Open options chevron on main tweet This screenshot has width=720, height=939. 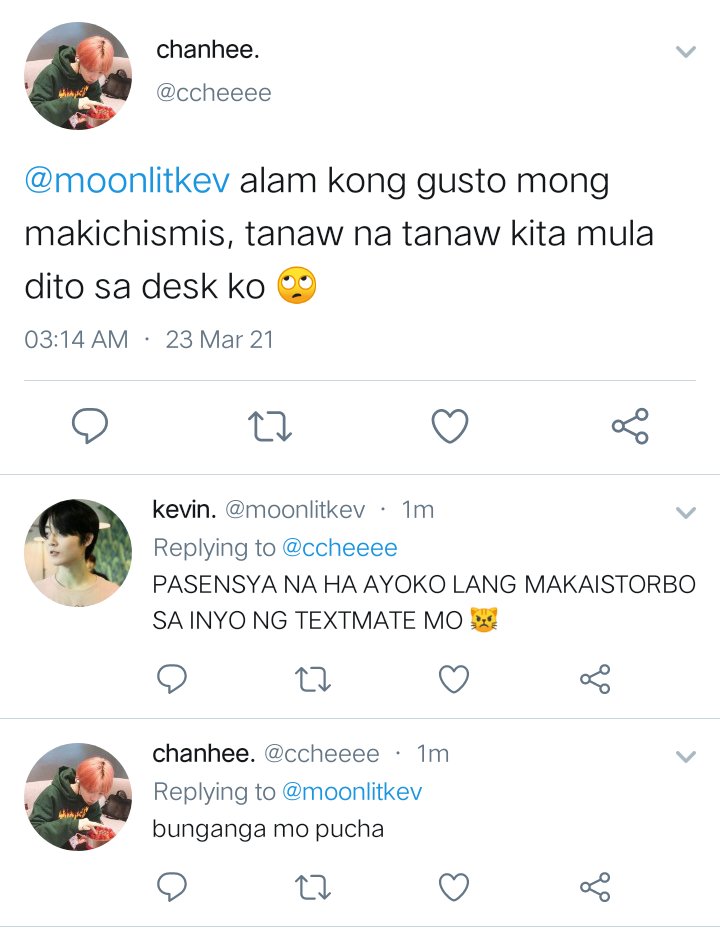685,52
